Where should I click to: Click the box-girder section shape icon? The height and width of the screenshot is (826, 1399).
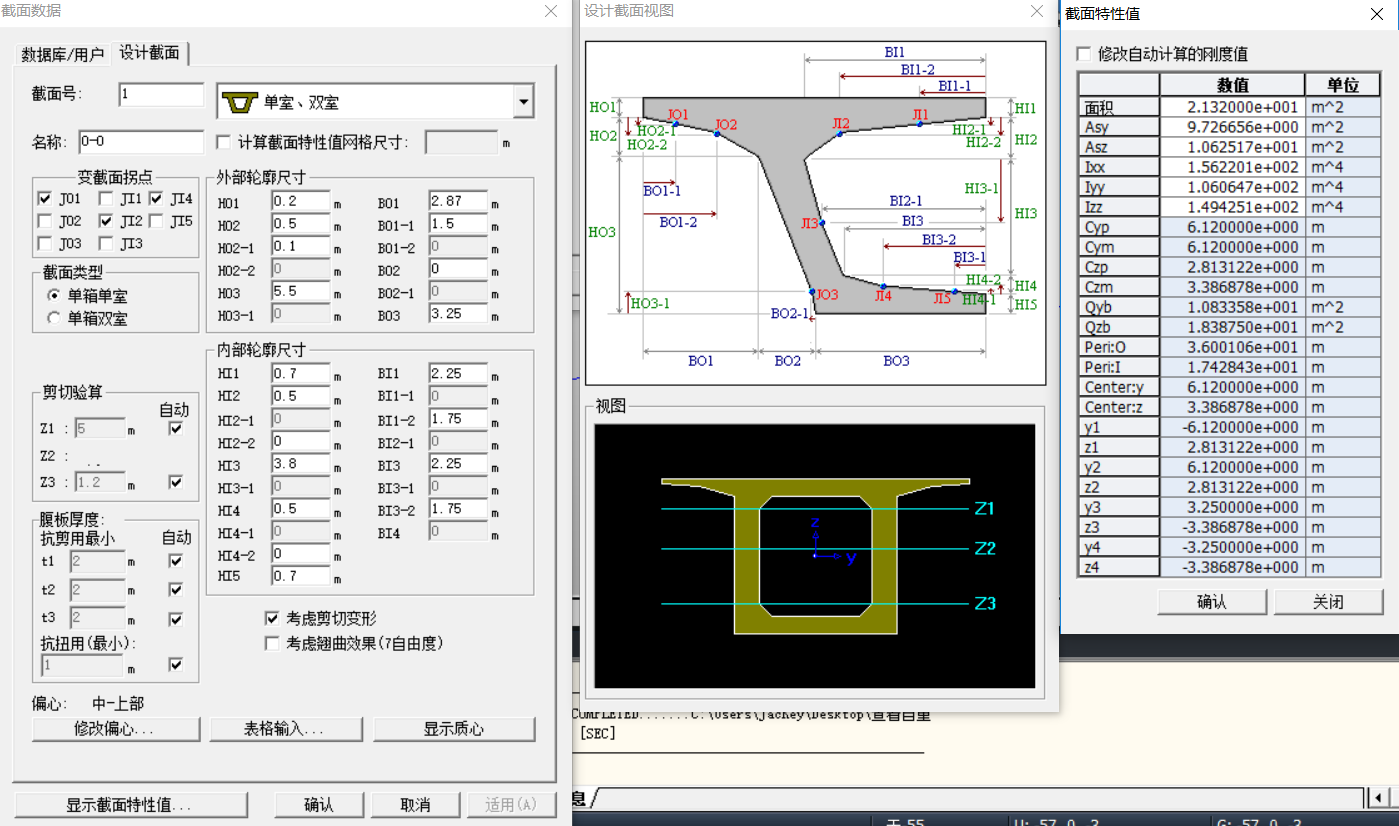[239, 102]
